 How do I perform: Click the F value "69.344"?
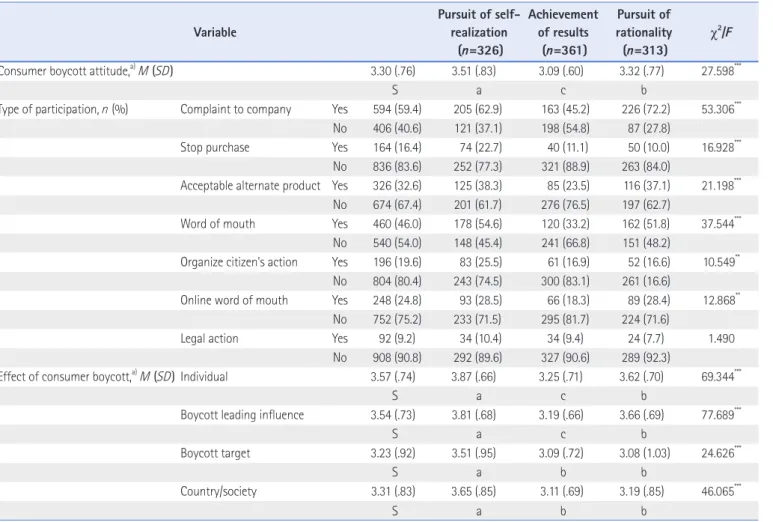(x=718, y=377)
